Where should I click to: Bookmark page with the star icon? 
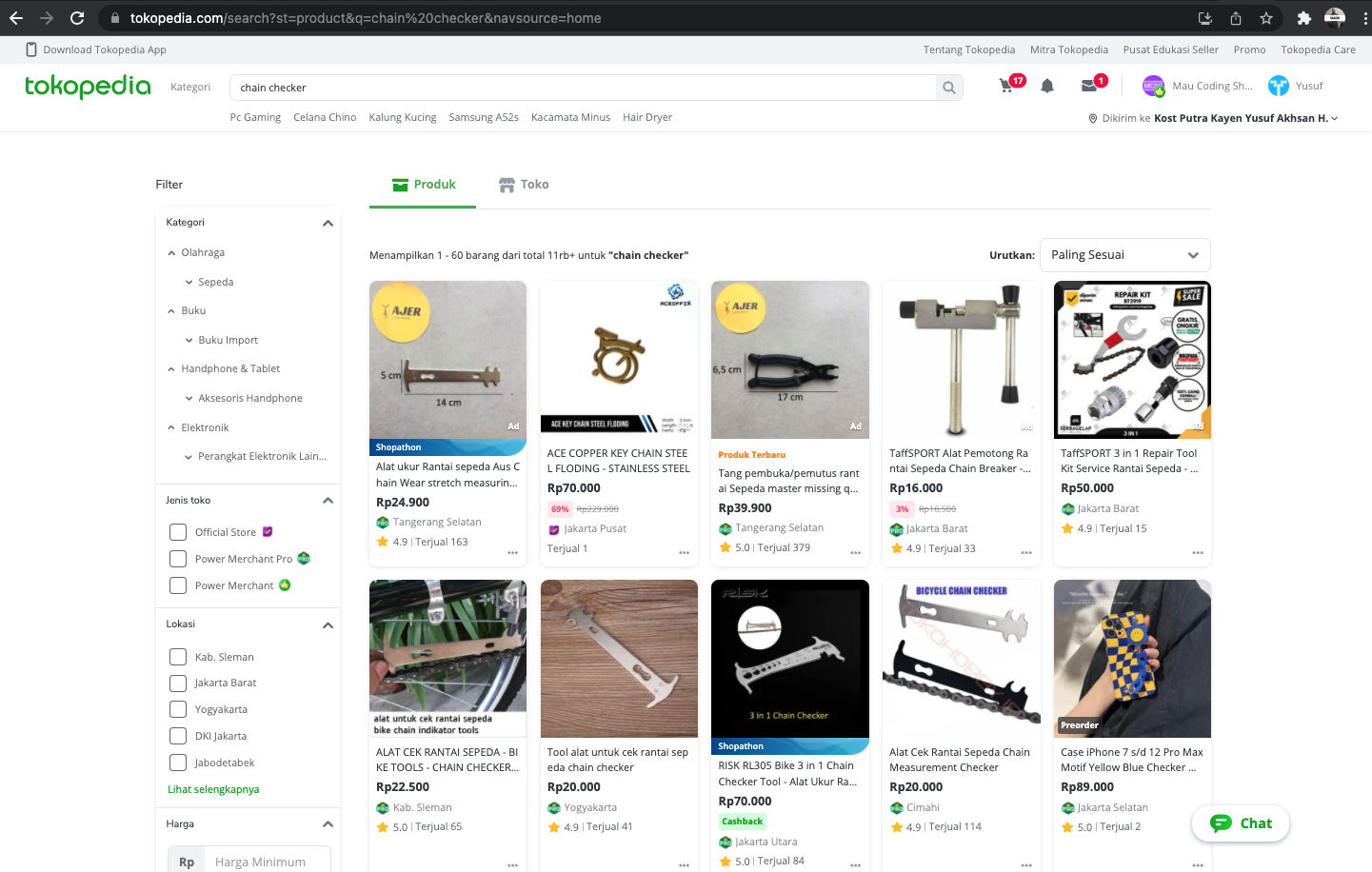click(x=1265, y=18)
